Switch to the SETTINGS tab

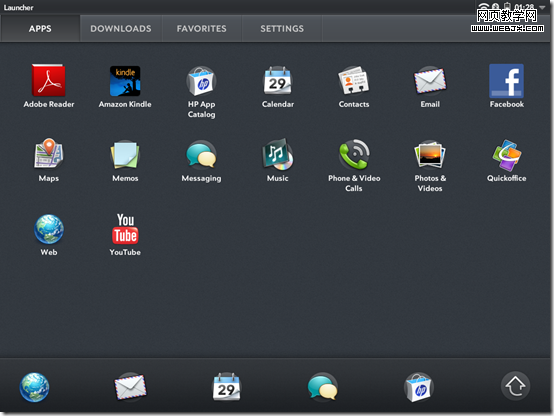pyautogui.click(x=282, y=29)
